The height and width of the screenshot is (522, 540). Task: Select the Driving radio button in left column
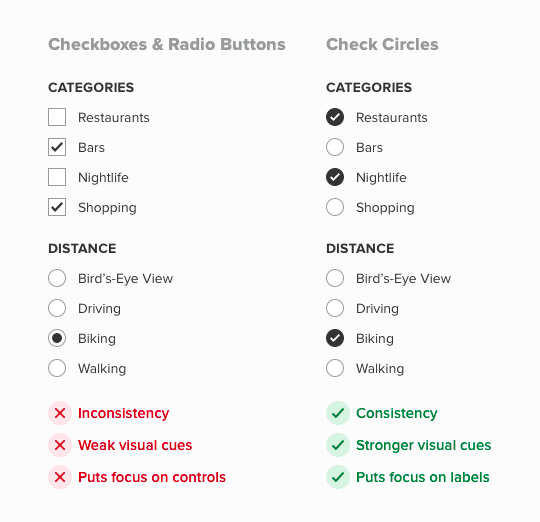[57, 308]
